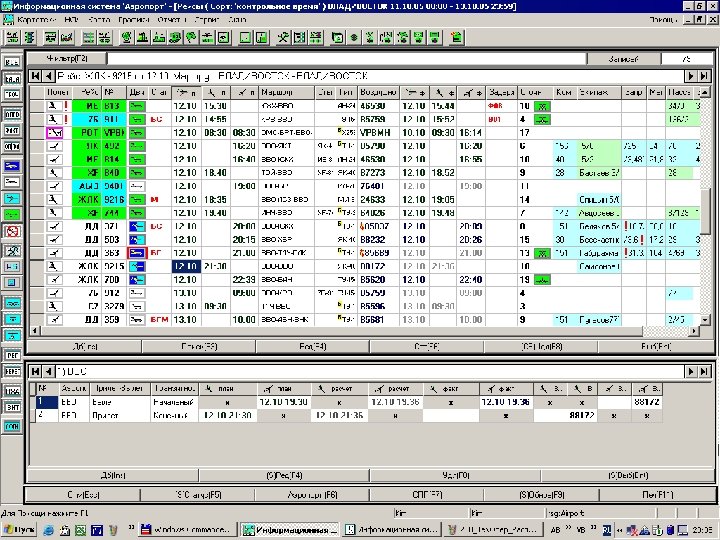Click the 12.10 21:30 planned arrival cell
The image size is (720, 540).
click(x=227, y=416)
